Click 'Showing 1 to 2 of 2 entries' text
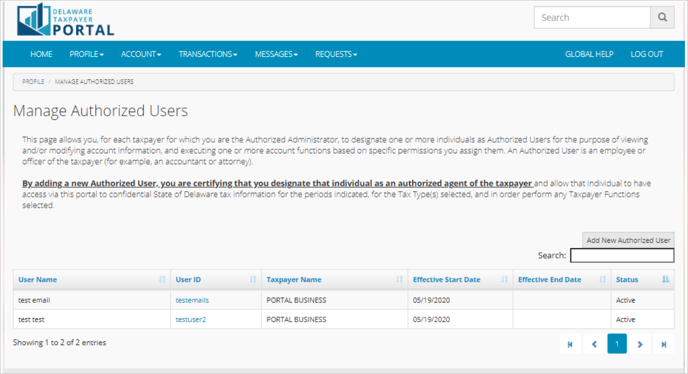The image size is (688, 374). 60,342
